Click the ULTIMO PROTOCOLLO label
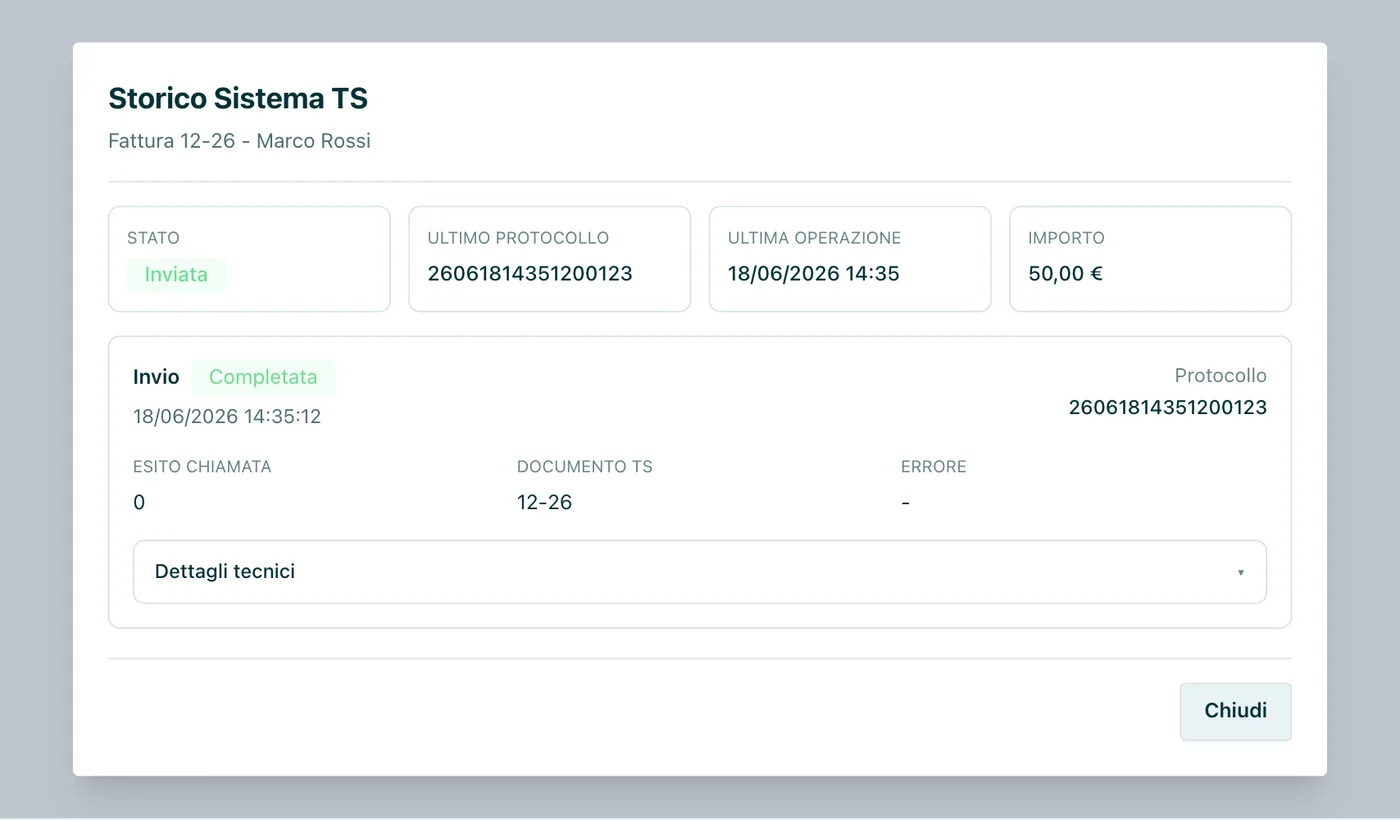This screenshot has height=820, width=1400. click(x=518, y=238)
